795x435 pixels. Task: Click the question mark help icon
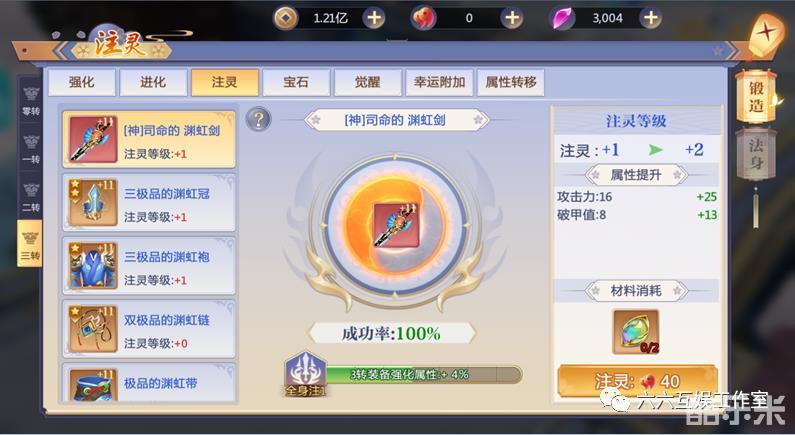coord(259,120)
